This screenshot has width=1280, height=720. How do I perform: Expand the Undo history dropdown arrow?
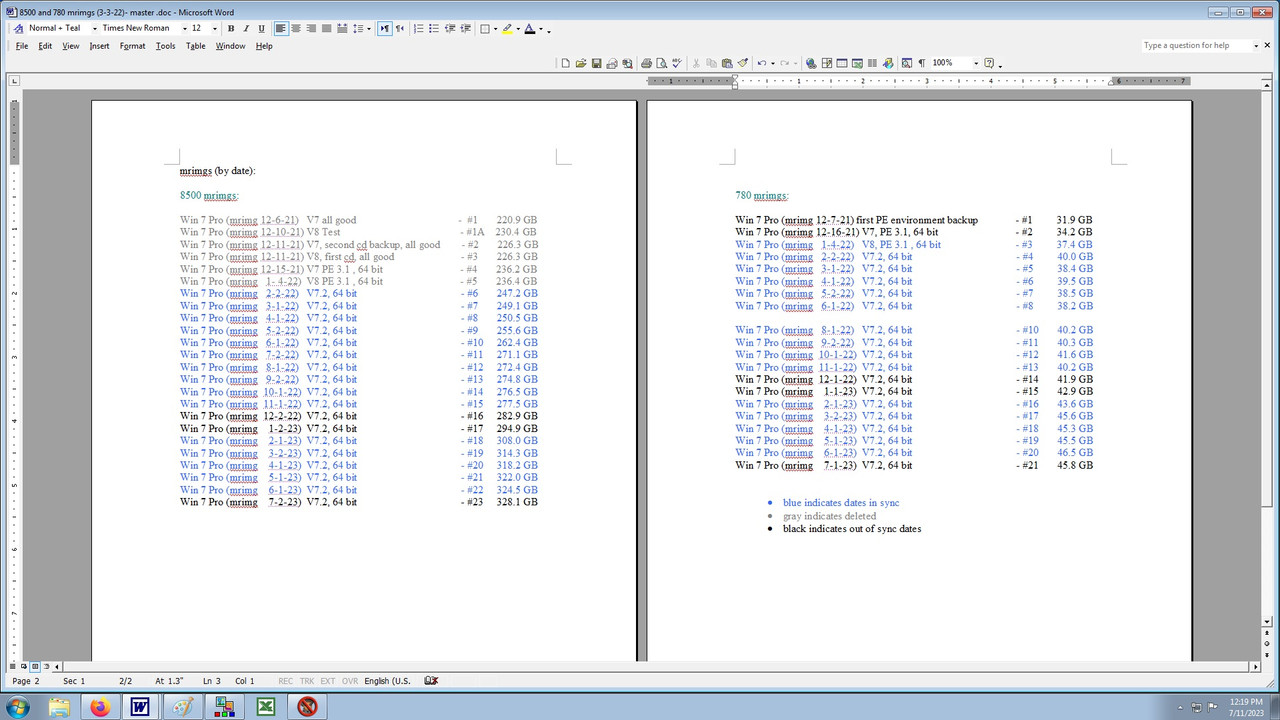(x=773, y=63)
